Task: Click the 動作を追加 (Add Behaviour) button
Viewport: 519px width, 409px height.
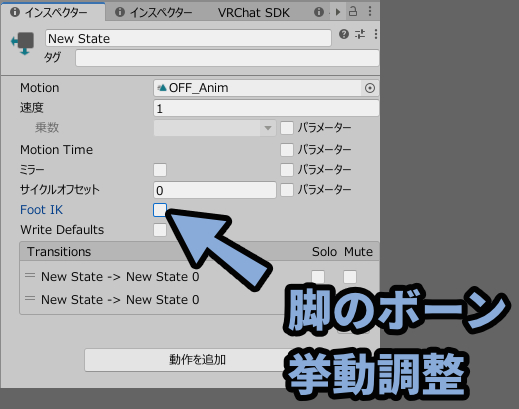Action: click(197, 360)
